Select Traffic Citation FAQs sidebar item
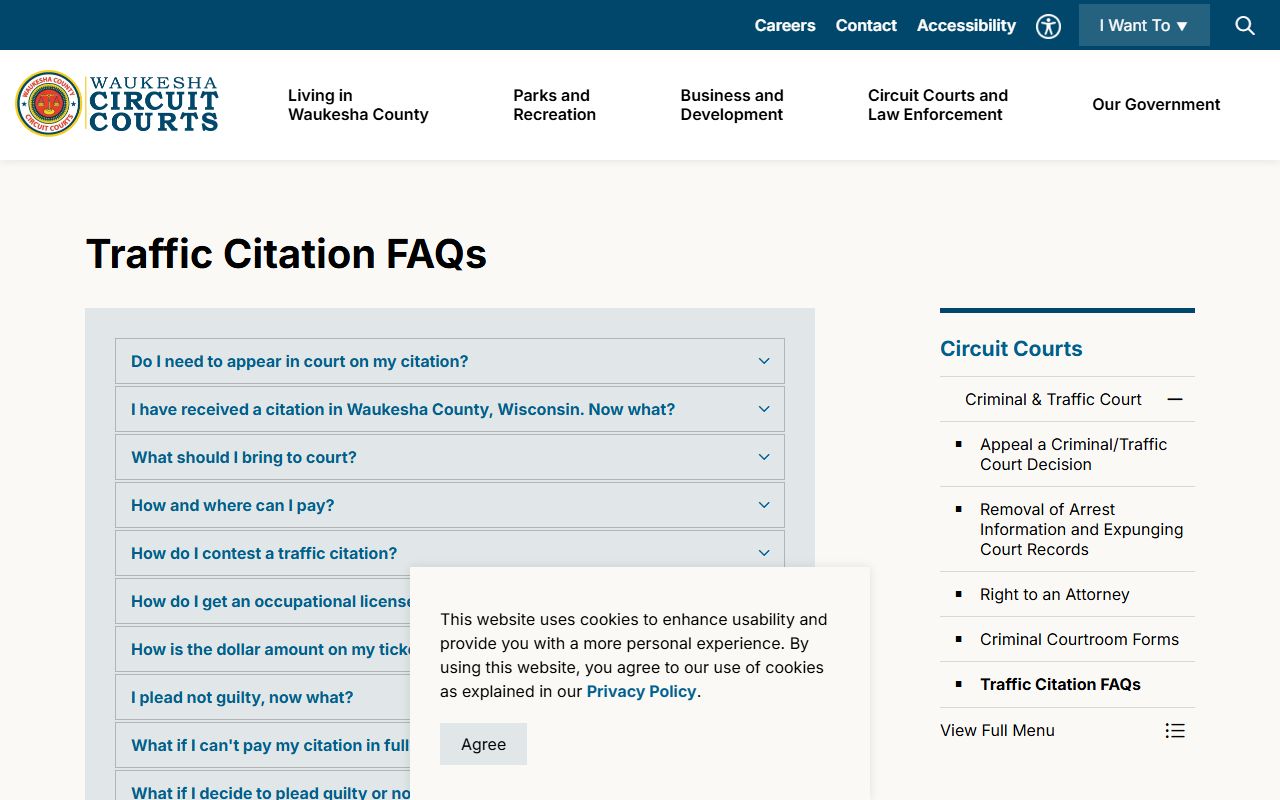This screenshot has width=1280, height=800. click(x=1060, y=684)
